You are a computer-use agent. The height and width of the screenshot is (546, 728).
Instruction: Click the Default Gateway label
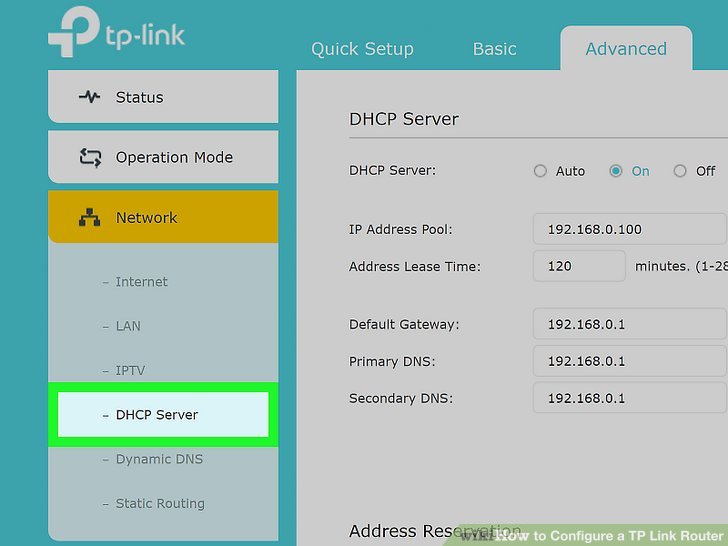tap(404, 324)
